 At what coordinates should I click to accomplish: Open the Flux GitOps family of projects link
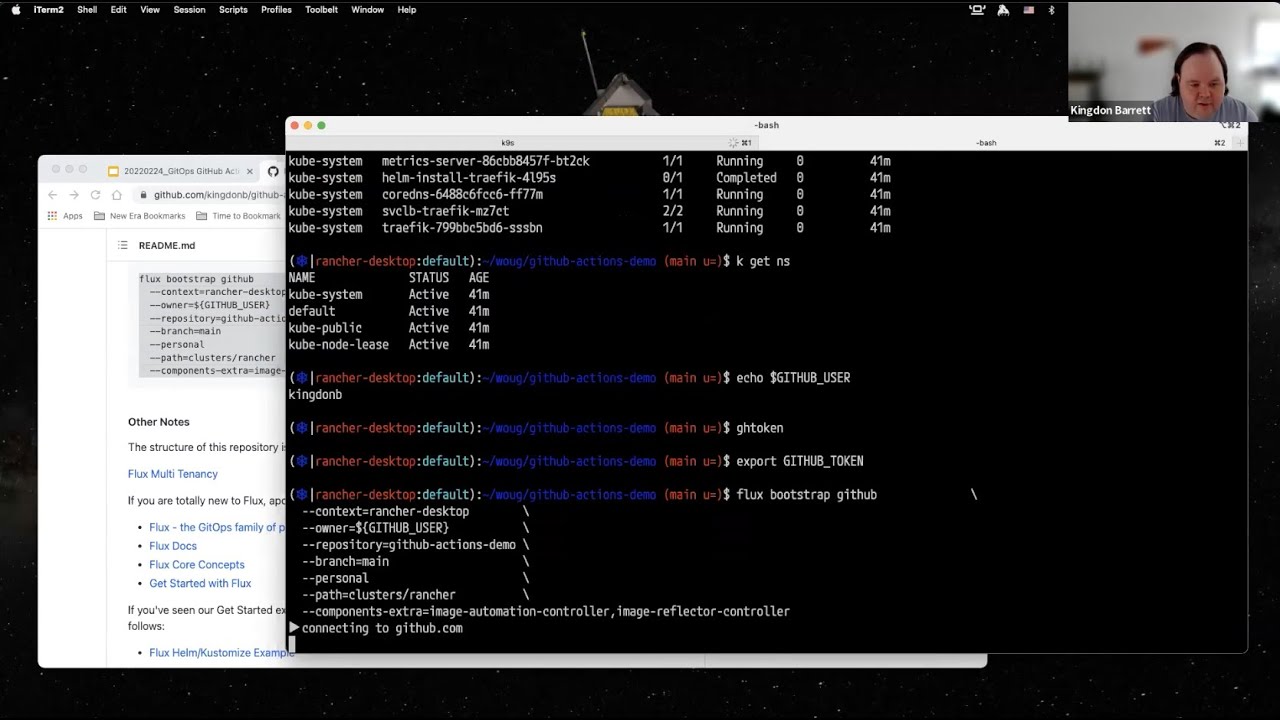click(217, 527)
